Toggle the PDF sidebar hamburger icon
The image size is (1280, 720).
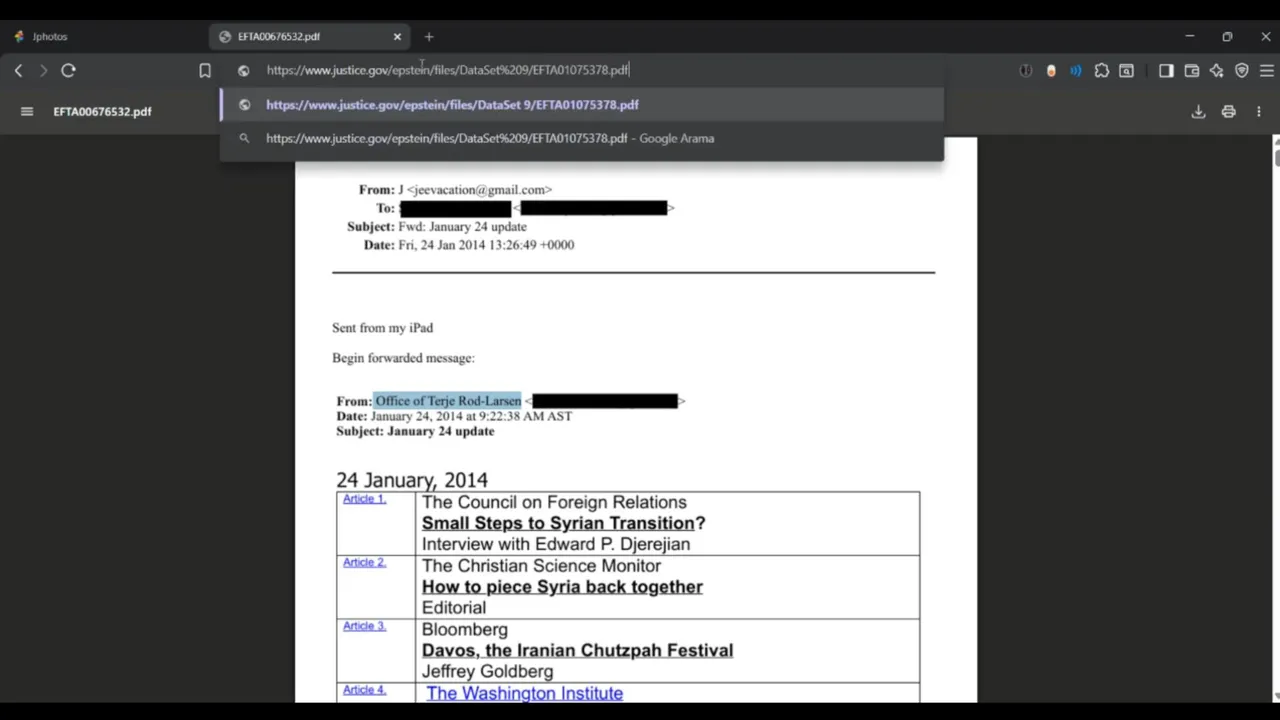pos(27,111)
